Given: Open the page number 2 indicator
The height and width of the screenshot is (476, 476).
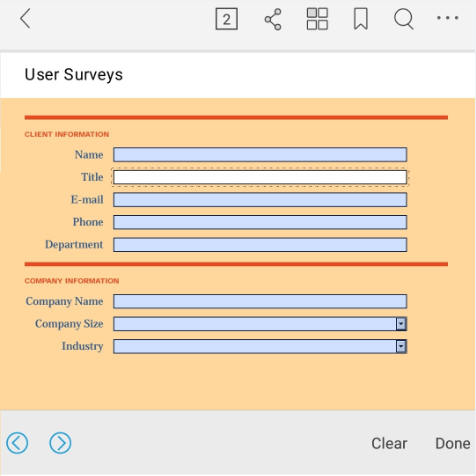Looking at the screenshot, I should (x=227, y=19).
